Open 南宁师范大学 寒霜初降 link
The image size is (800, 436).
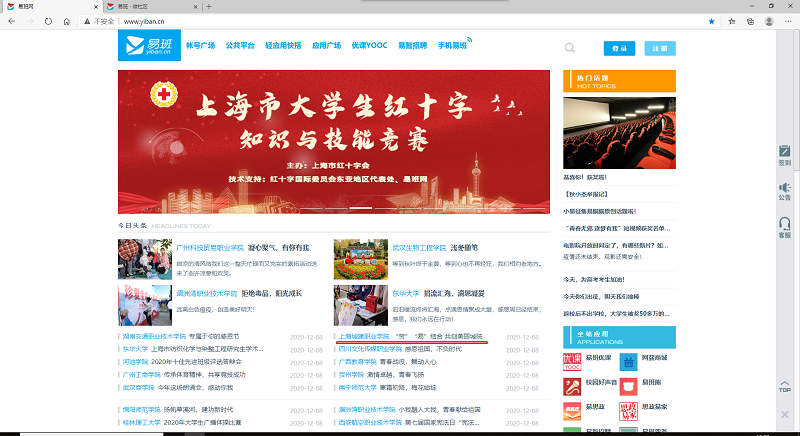tap(388, 388)
